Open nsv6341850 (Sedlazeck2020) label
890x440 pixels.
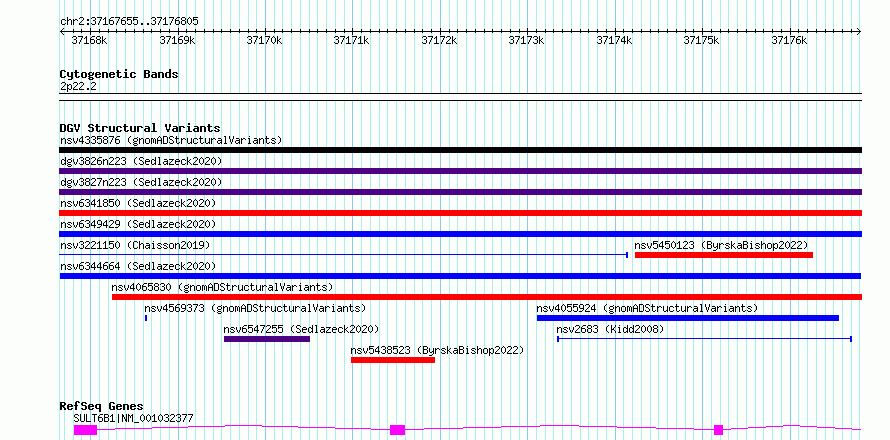(138, 203)
